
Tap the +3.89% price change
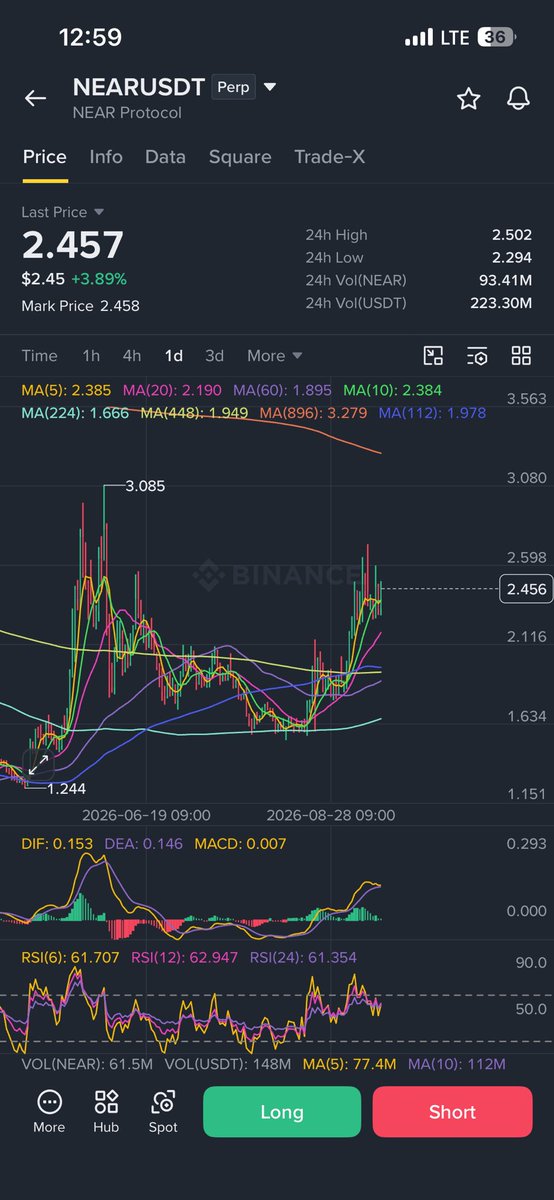coord(99,279)
